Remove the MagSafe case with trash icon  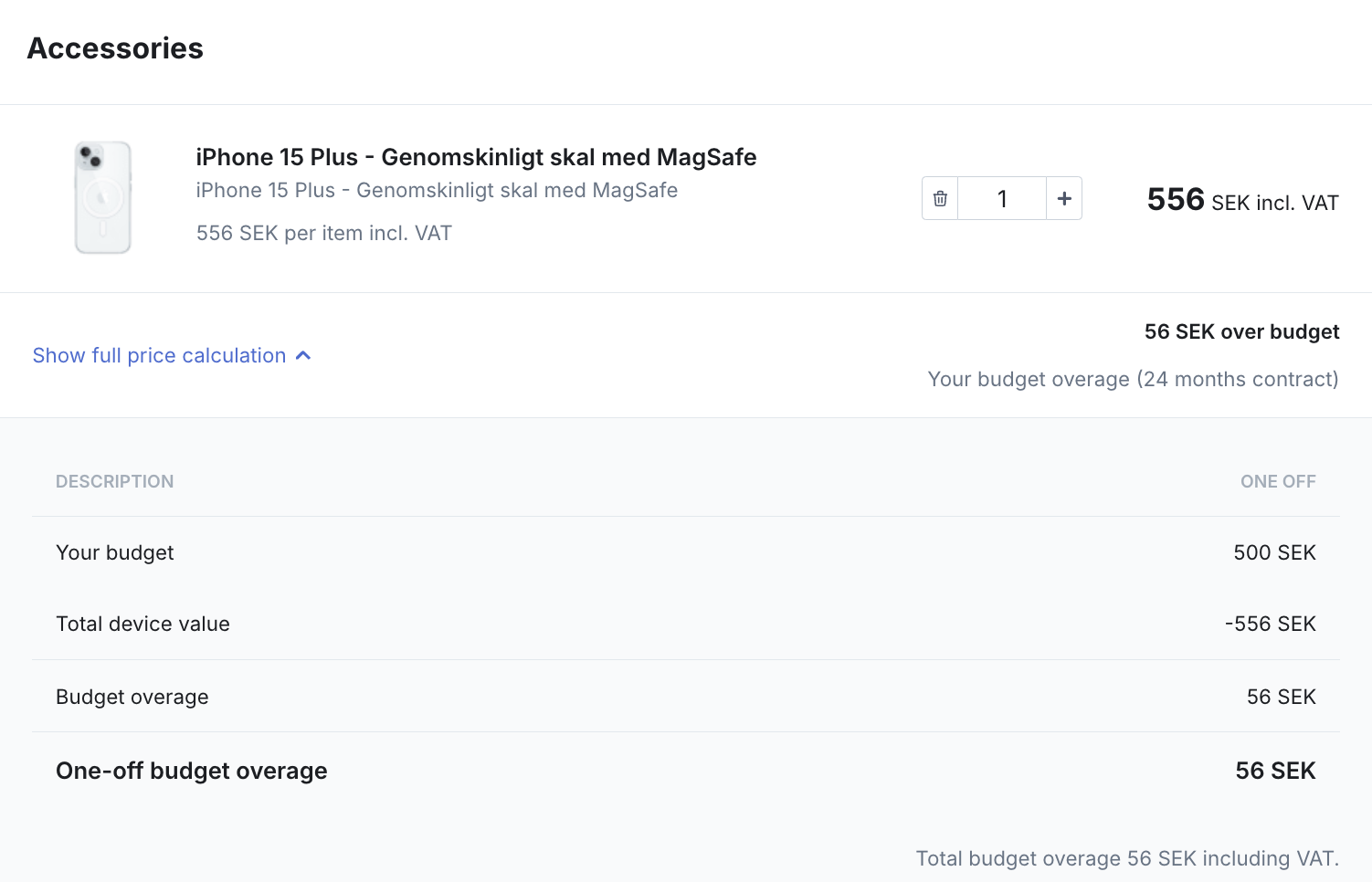[x=940, y=198]
